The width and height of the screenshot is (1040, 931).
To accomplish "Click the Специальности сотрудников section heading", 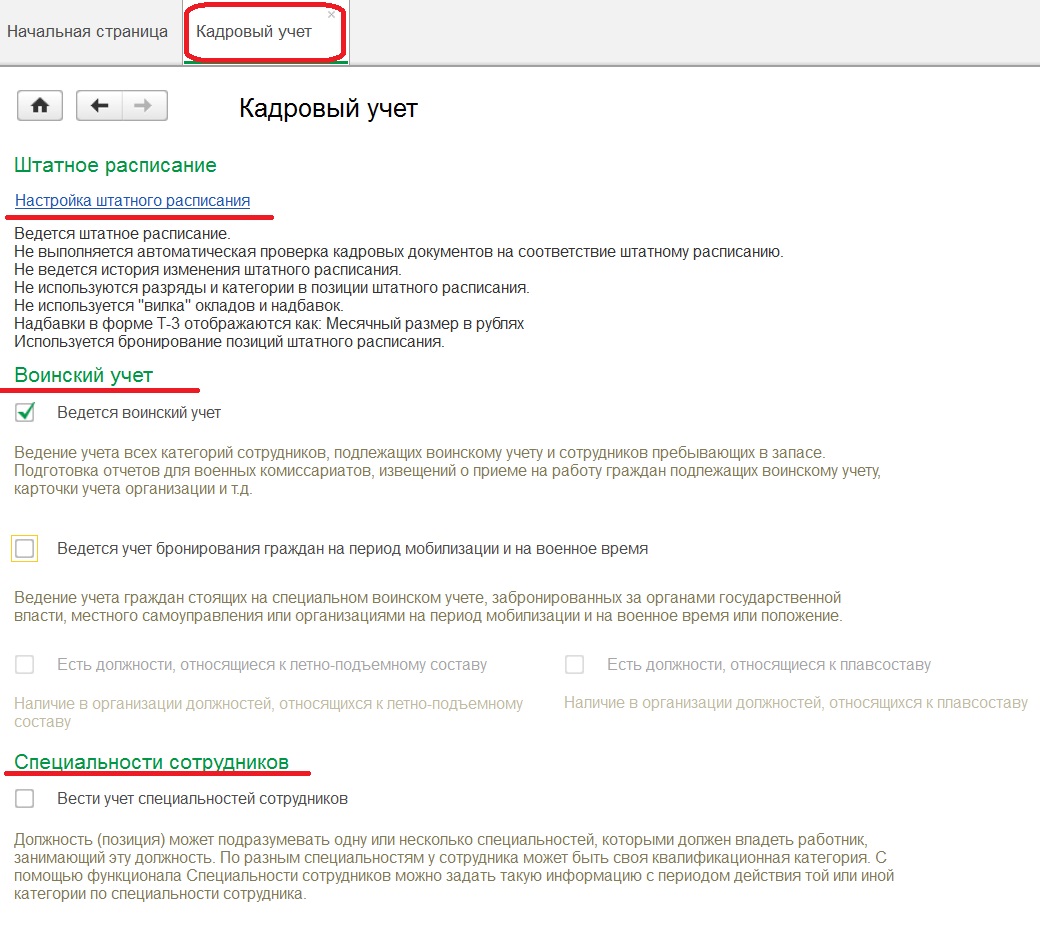I will click(x=151, y=763).
